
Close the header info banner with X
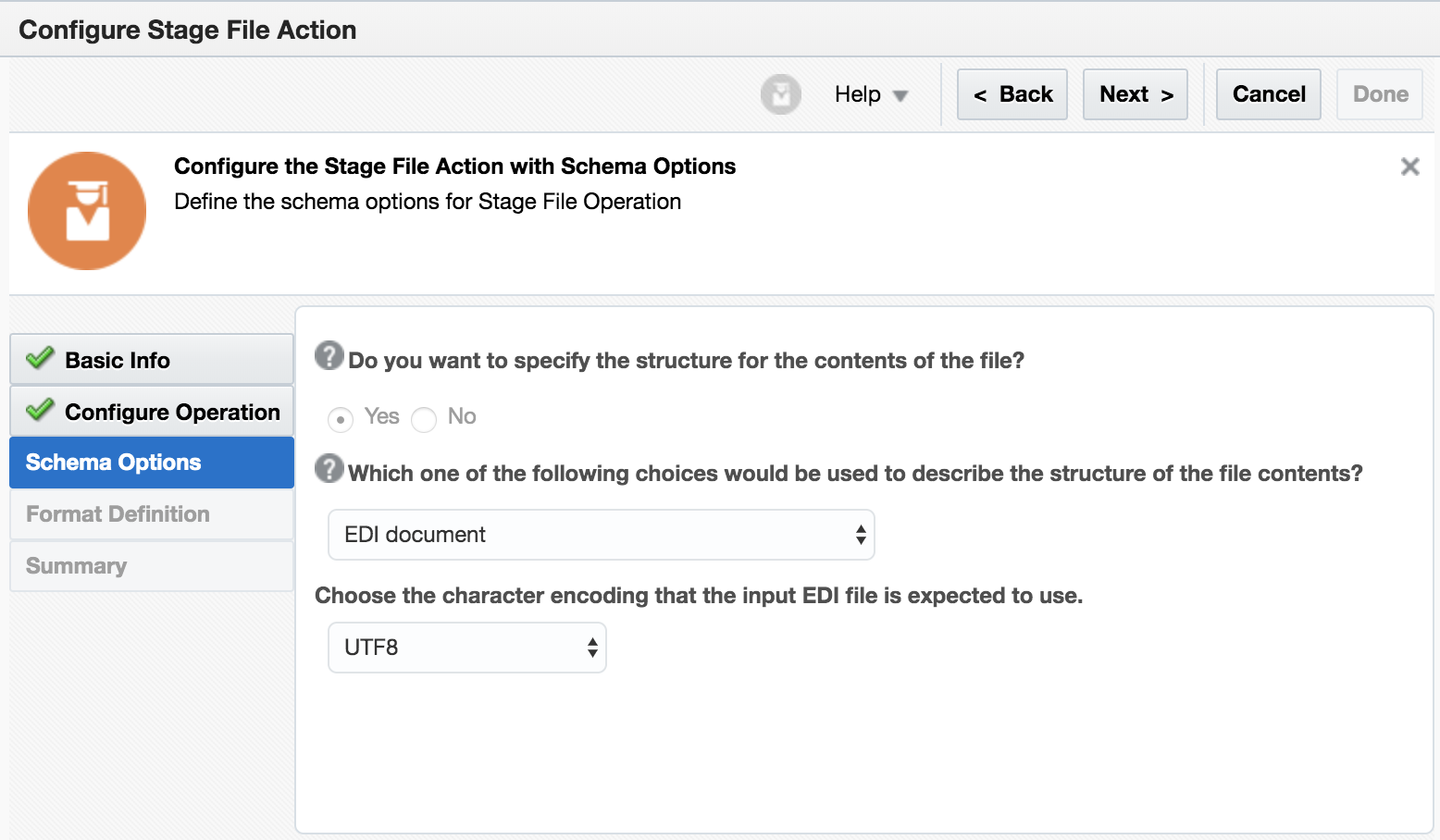(x=1409, y=167)
